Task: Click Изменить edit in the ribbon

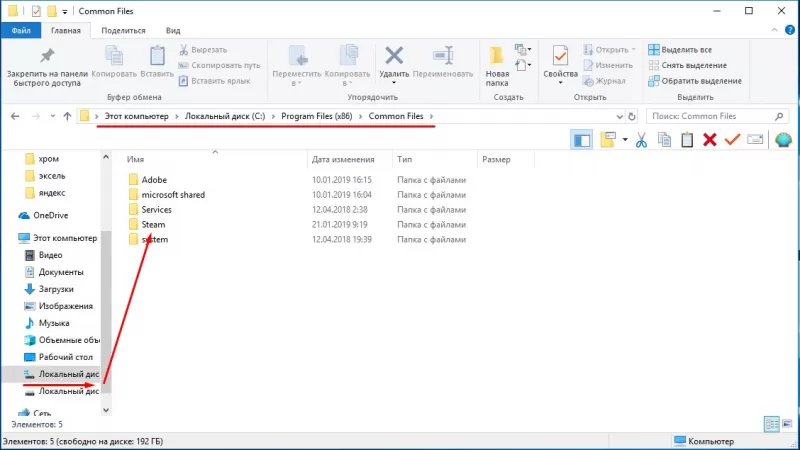Action: point(608,65)
